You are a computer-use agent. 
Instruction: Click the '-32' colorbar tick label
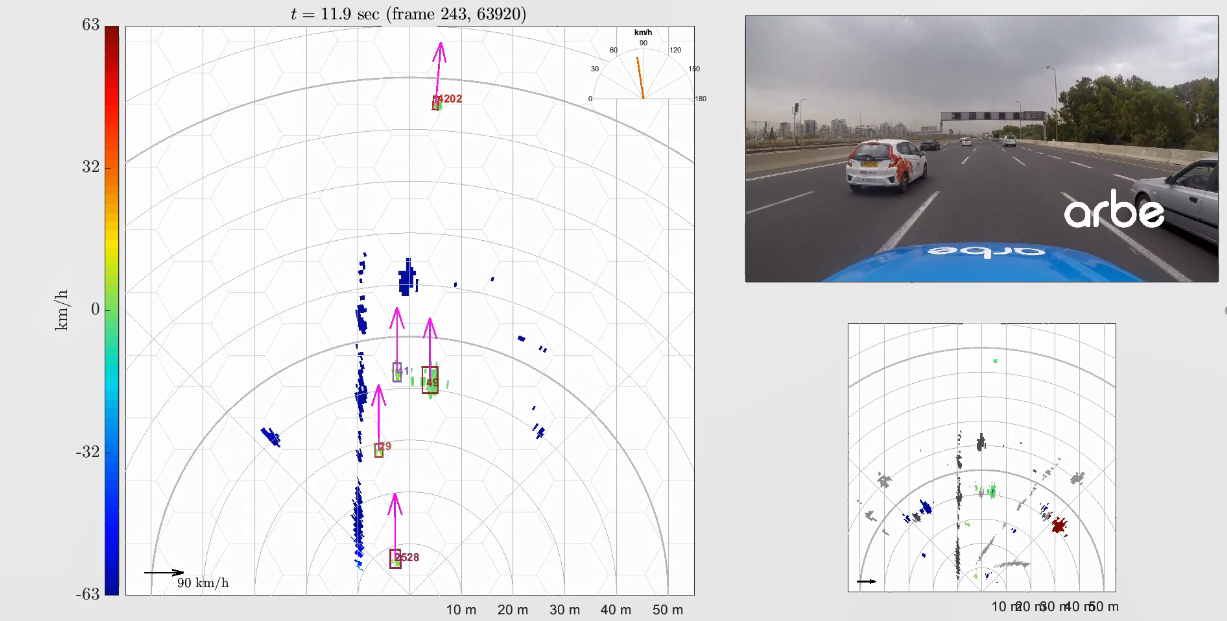(87, 451)
